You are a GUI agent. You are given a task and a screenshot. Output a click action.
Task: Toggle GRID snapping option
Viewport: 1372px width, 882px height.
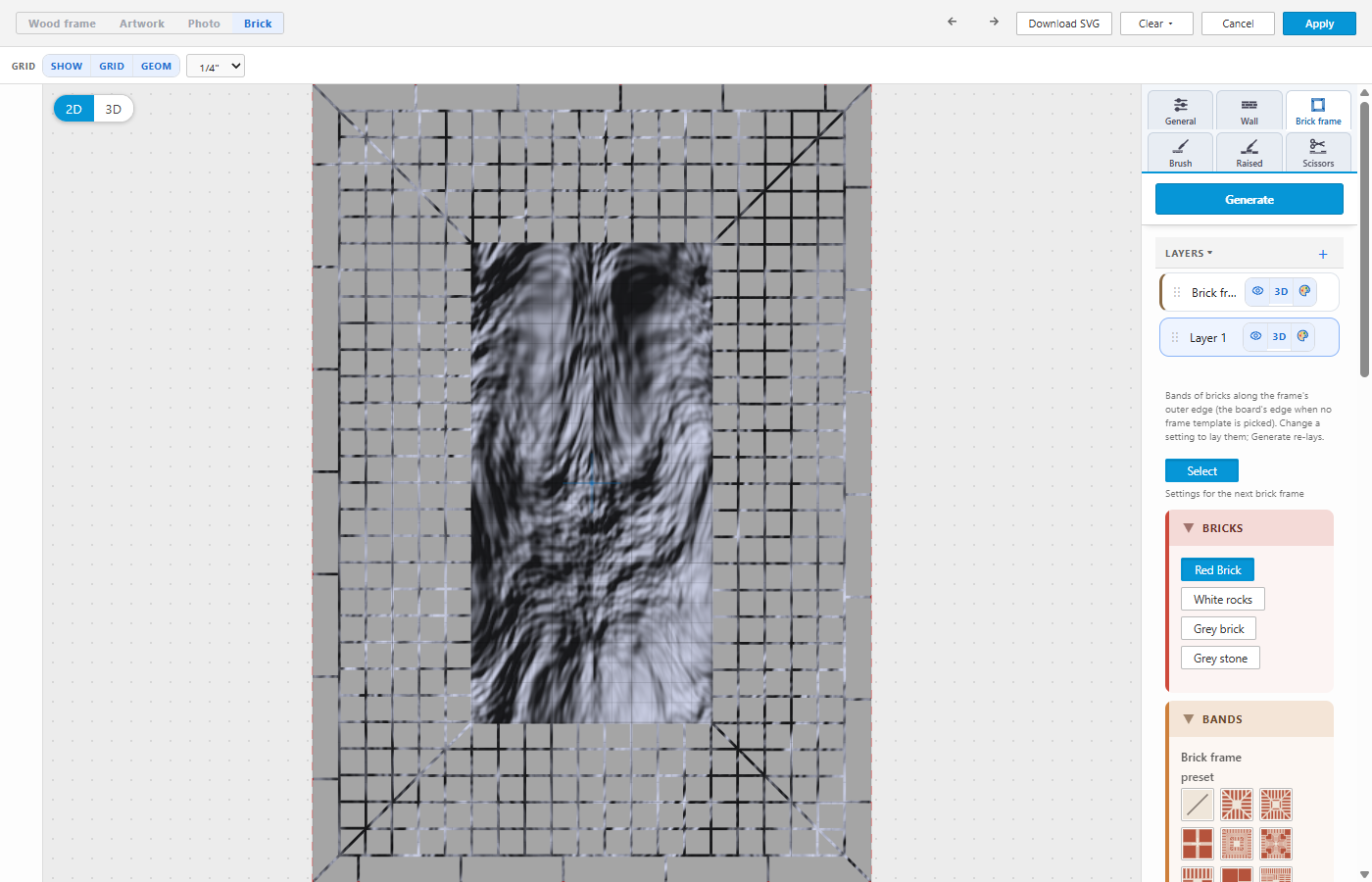(x=112, y=66)
